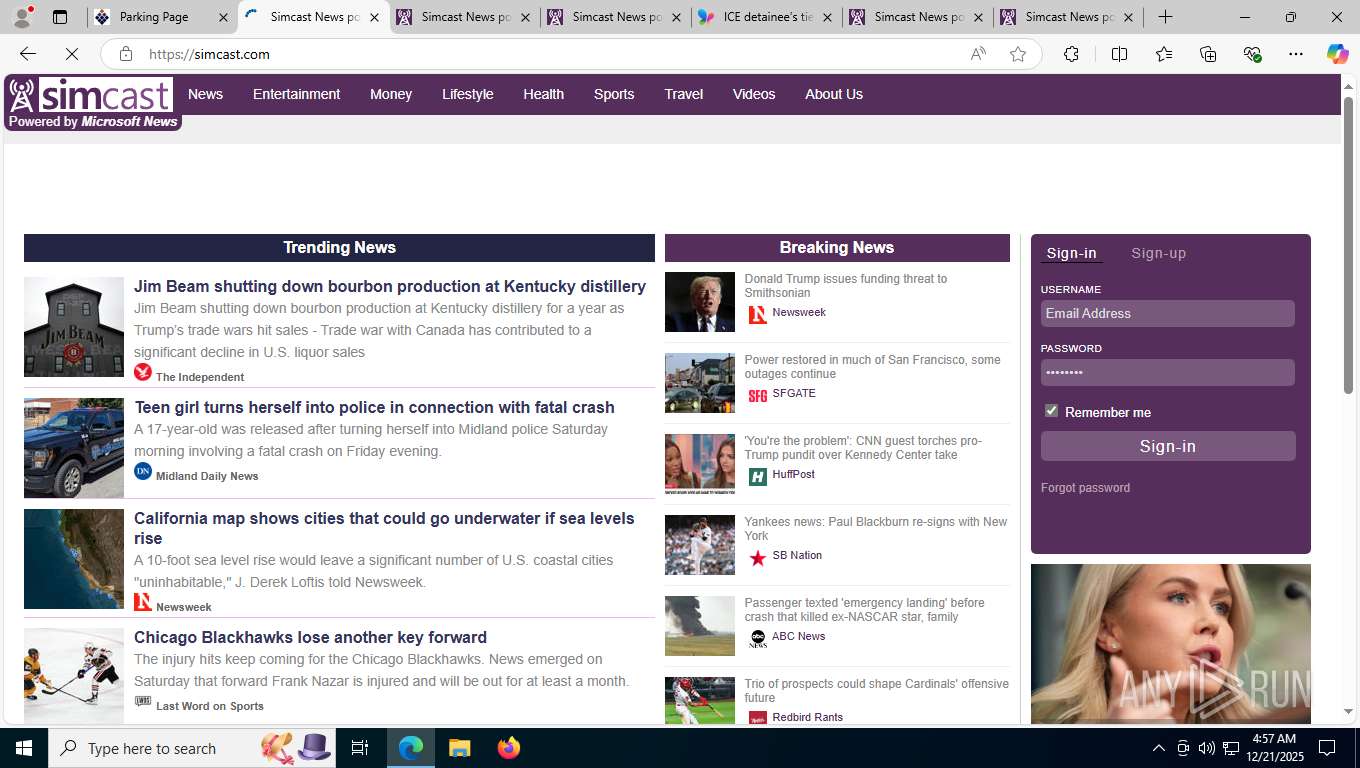
Task: Open a new tab
Action: pyautogui.click(x=1165, y=17)
